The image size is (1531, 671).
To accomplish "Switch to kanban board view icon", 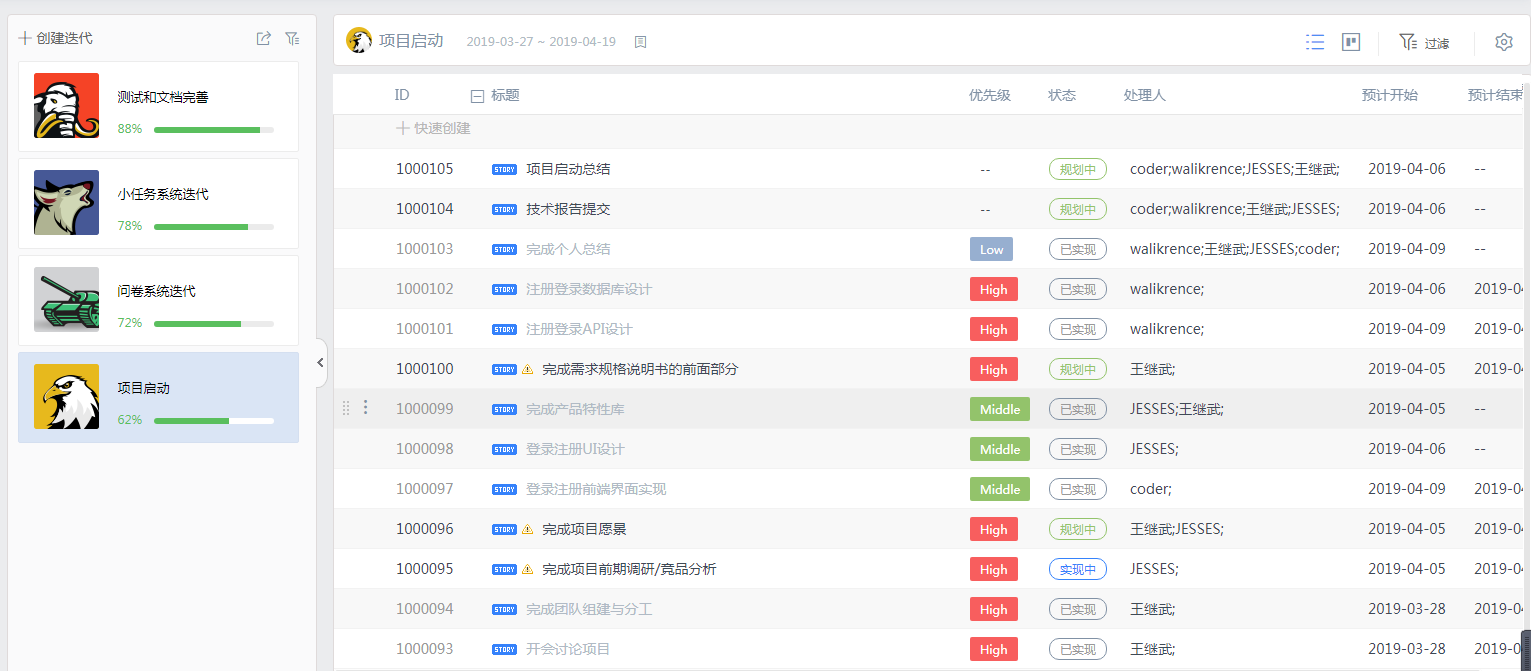I will (x=1351, y=42).
